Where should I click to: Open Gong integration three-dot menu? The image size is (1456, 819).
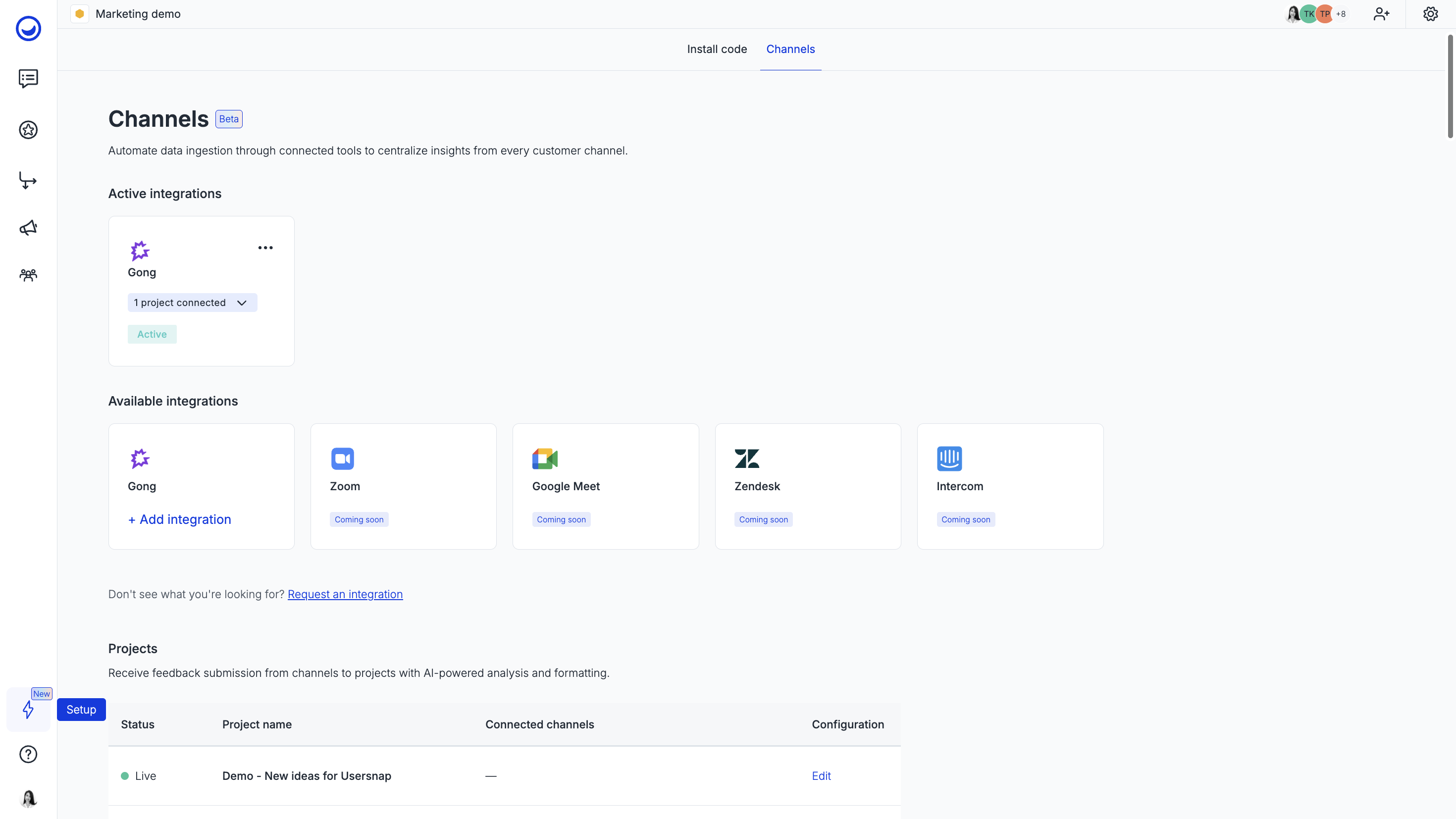click(x=265, y=248)
